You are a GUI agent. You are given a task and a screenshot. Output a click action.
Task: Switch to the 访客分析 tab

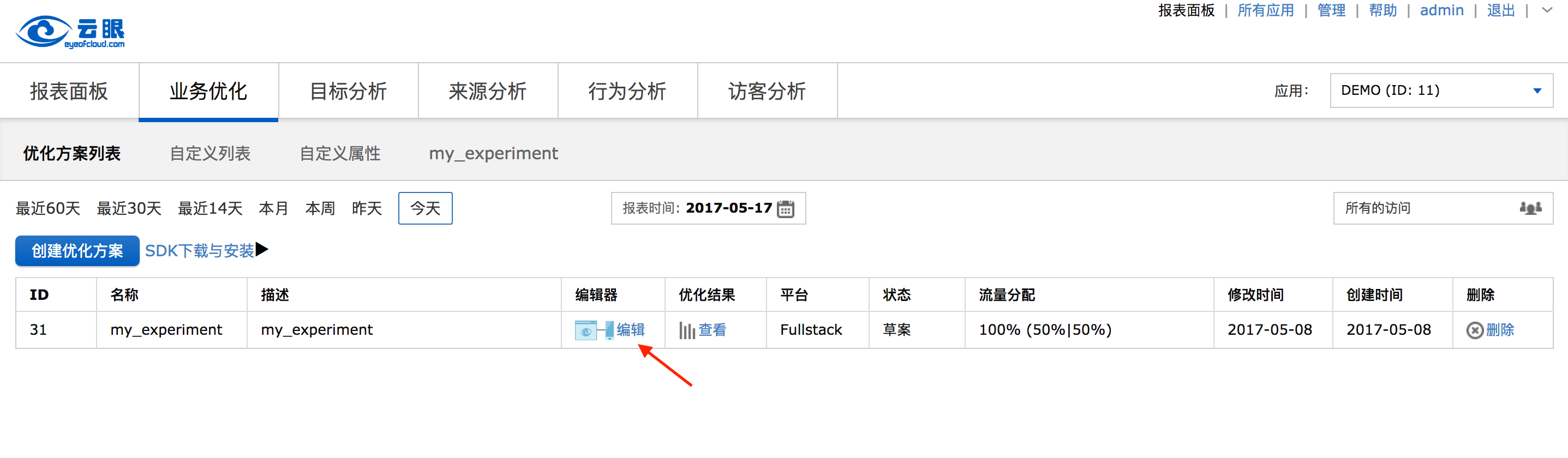click(767, 91)
